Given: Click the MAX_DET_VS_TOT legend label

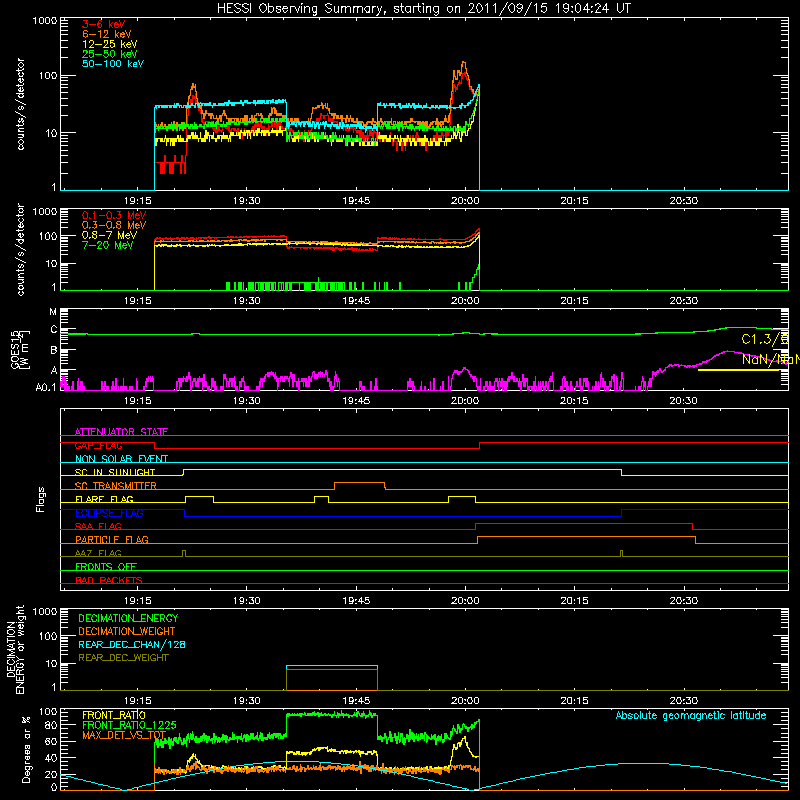Looking at the screenshot, I should (x=124, y=735).
